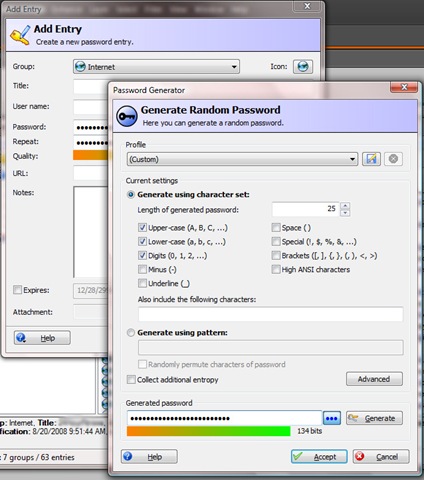Image resolution: width=424 pixels, height=480 pixels.
Task: Uncheck the Upper-case characters checkbox
Action: (x=142, y=228)
